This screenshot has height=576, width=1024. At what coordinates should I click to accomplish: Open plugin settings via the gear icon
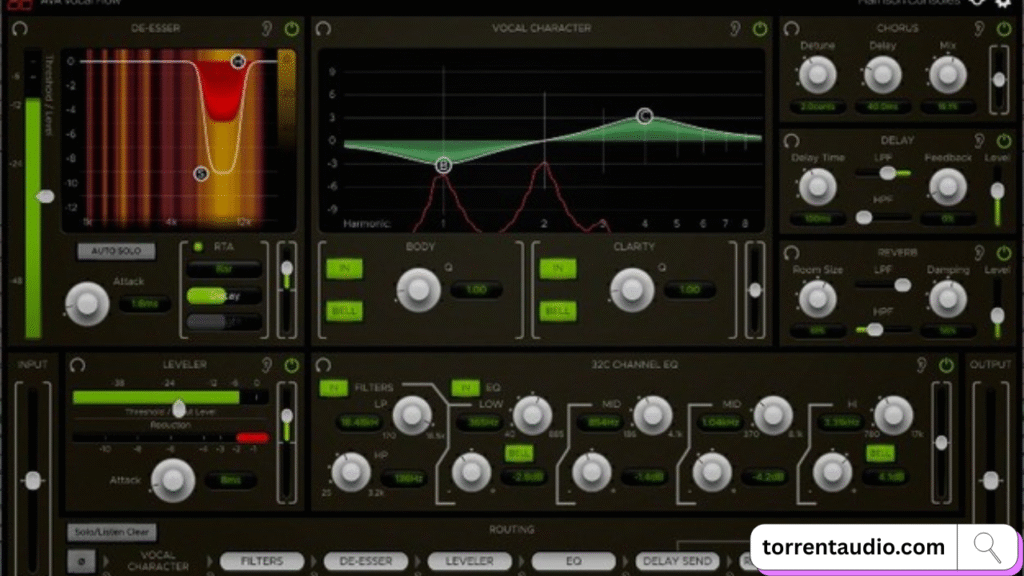point(1003,3)
